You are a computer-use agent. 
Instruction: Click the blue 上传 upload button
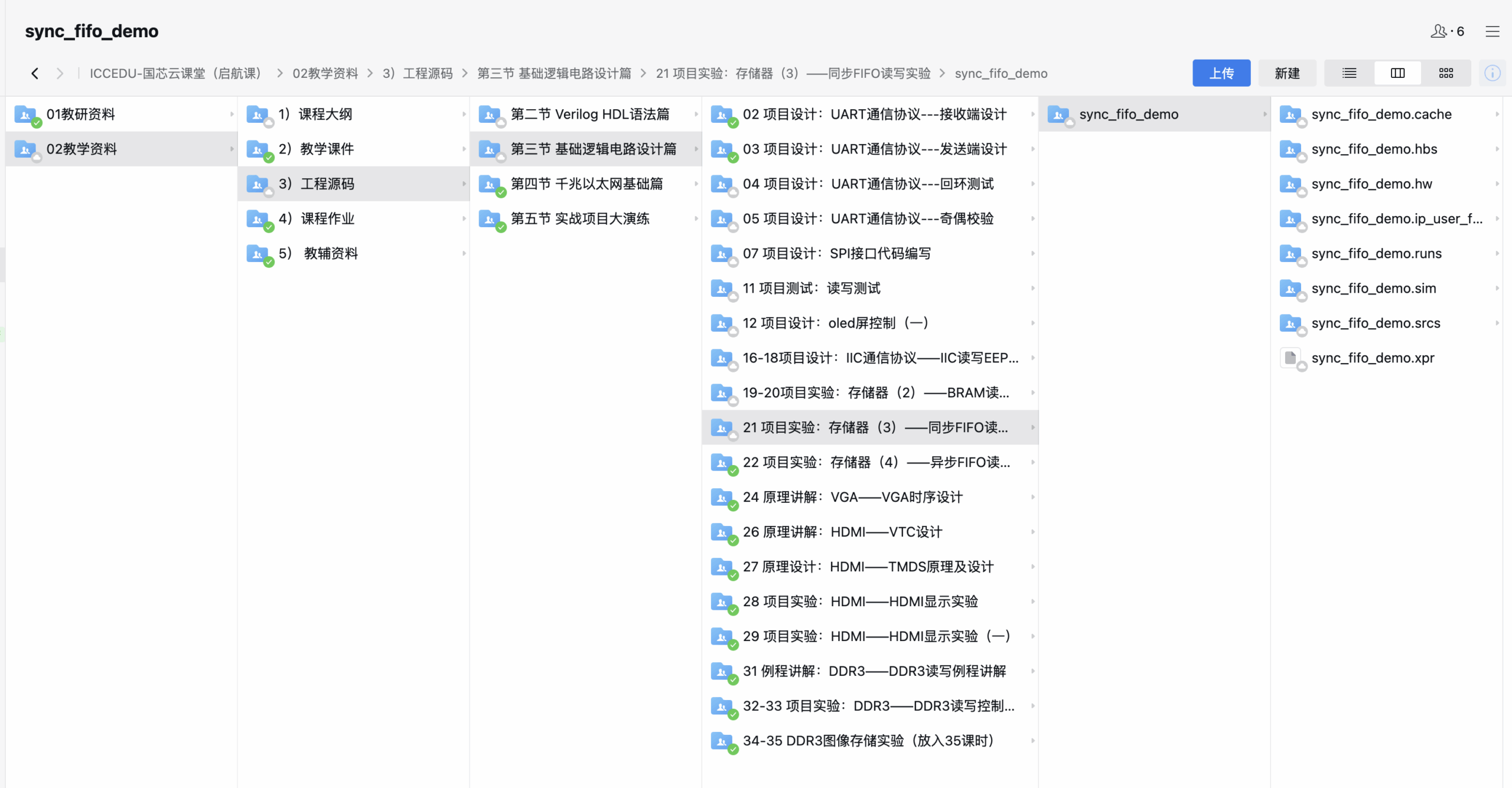pyautogui.click(x=1221, y=73)
